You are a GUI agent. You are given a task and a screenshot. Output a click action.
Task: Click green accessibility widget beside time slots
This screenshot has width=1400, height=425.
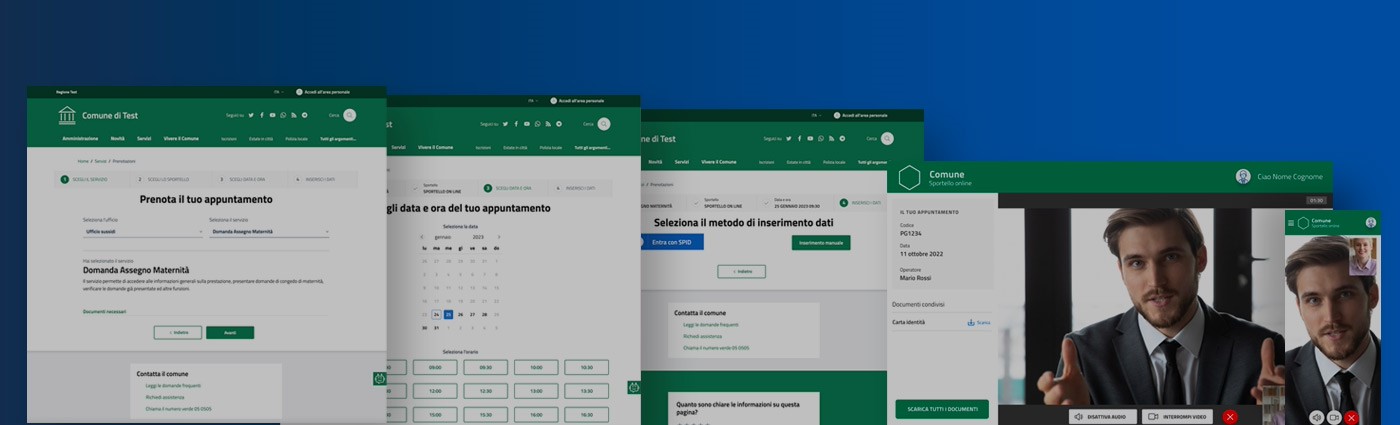tap(380, 379)
